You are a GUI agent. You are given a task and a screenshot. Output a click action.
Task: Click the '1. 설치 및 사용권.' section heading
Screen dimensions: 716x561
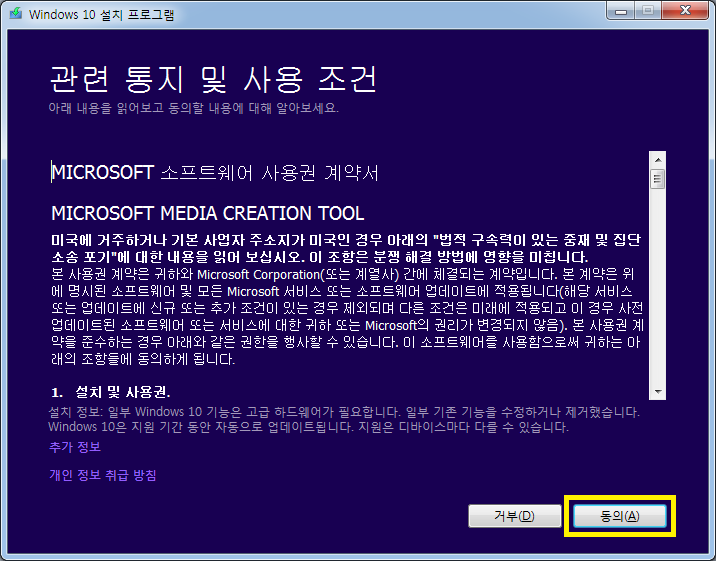coord(111,392)
